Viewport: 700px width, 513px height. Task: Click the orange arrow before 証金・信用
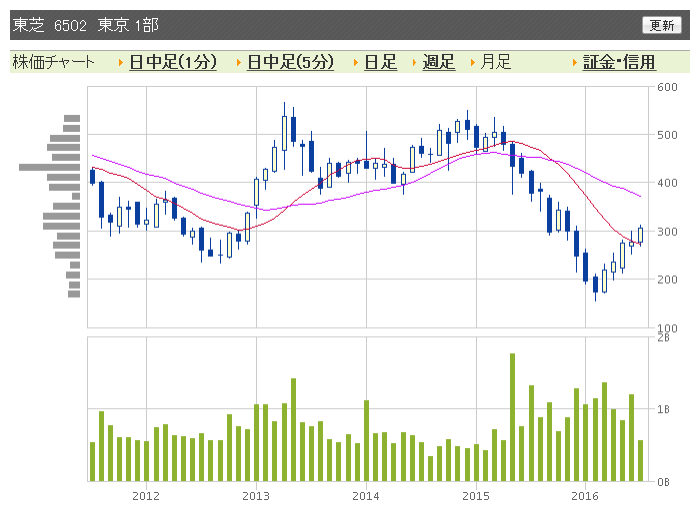[x=575, y=63]
